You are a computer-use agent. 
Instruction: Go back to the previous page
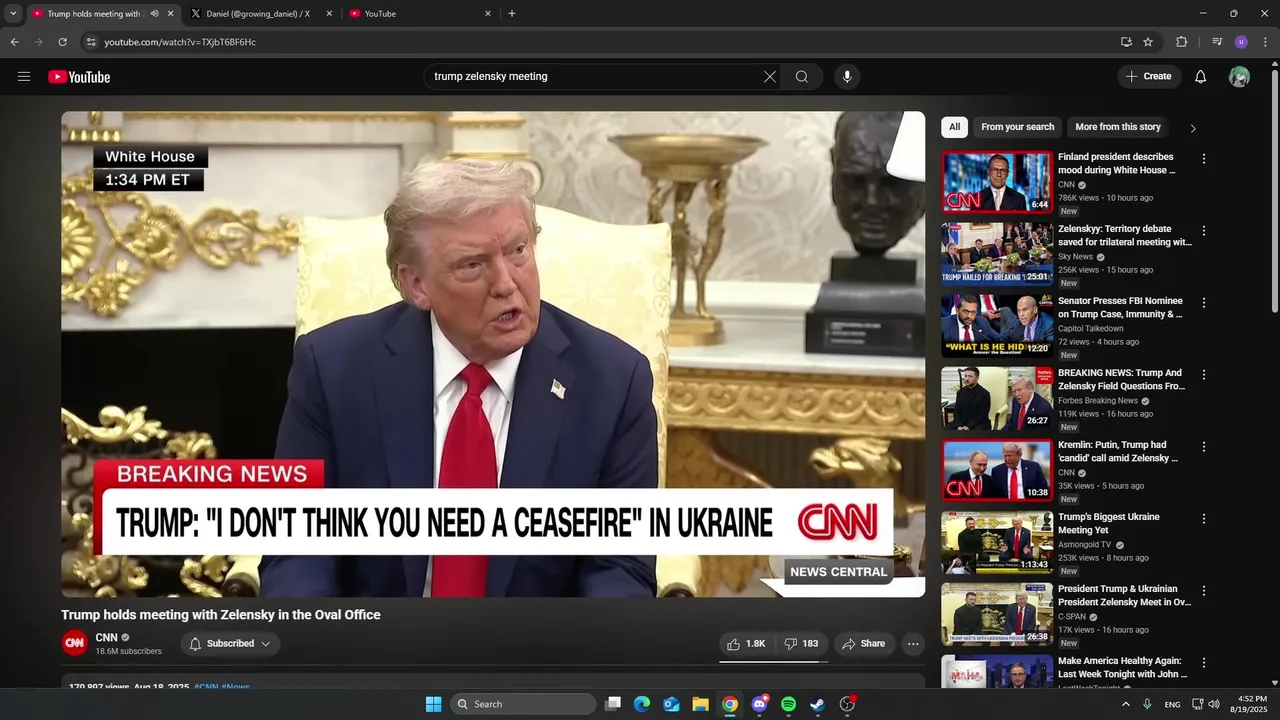(14, 42)
